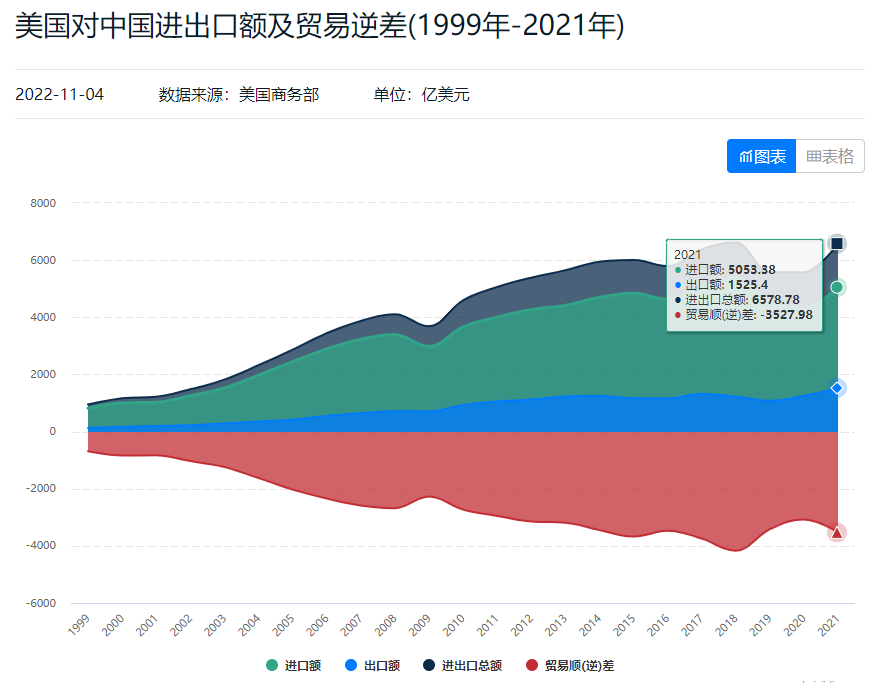Click the red 贸易顺(逆)差 legend dot
Image resolution: width=885 pixels, height=683 pixels.
click(532, 665)
